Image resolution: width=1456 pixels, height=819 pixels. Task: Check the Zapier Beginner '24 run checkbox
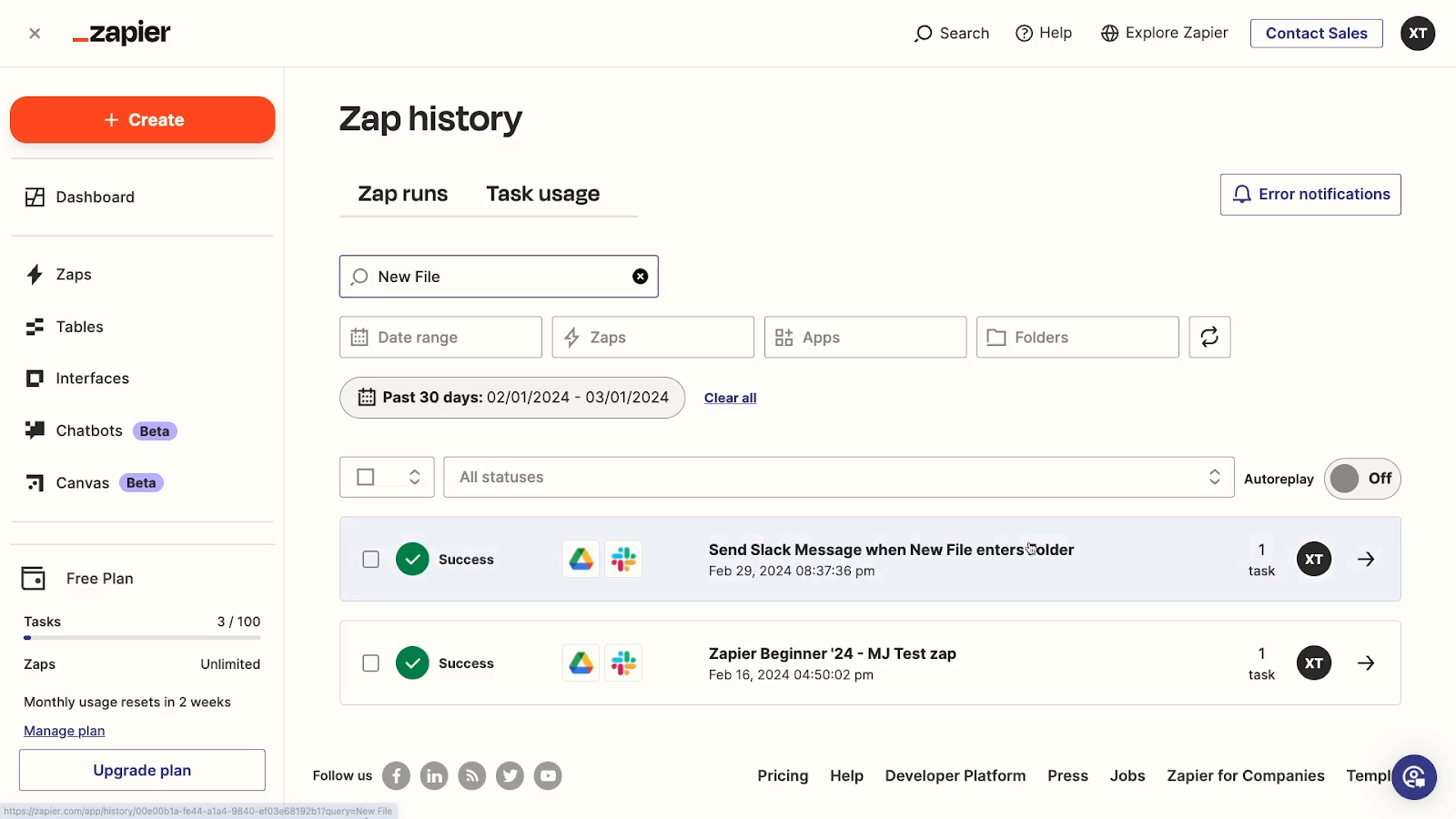370,663
